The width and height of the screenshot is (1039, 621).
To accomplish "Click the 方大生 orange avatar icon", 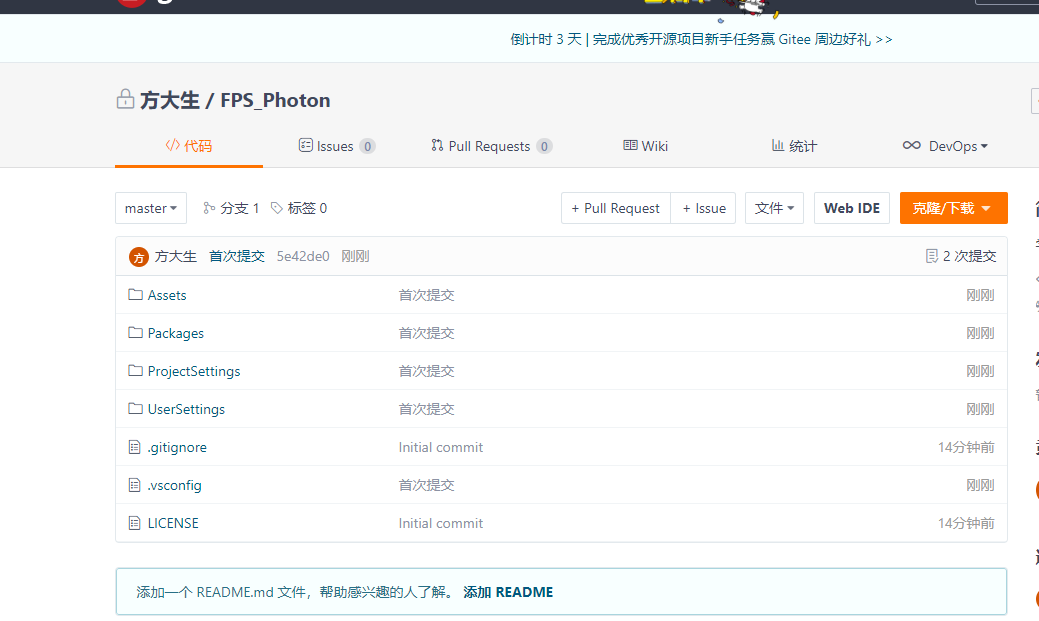I will (138, 257).
